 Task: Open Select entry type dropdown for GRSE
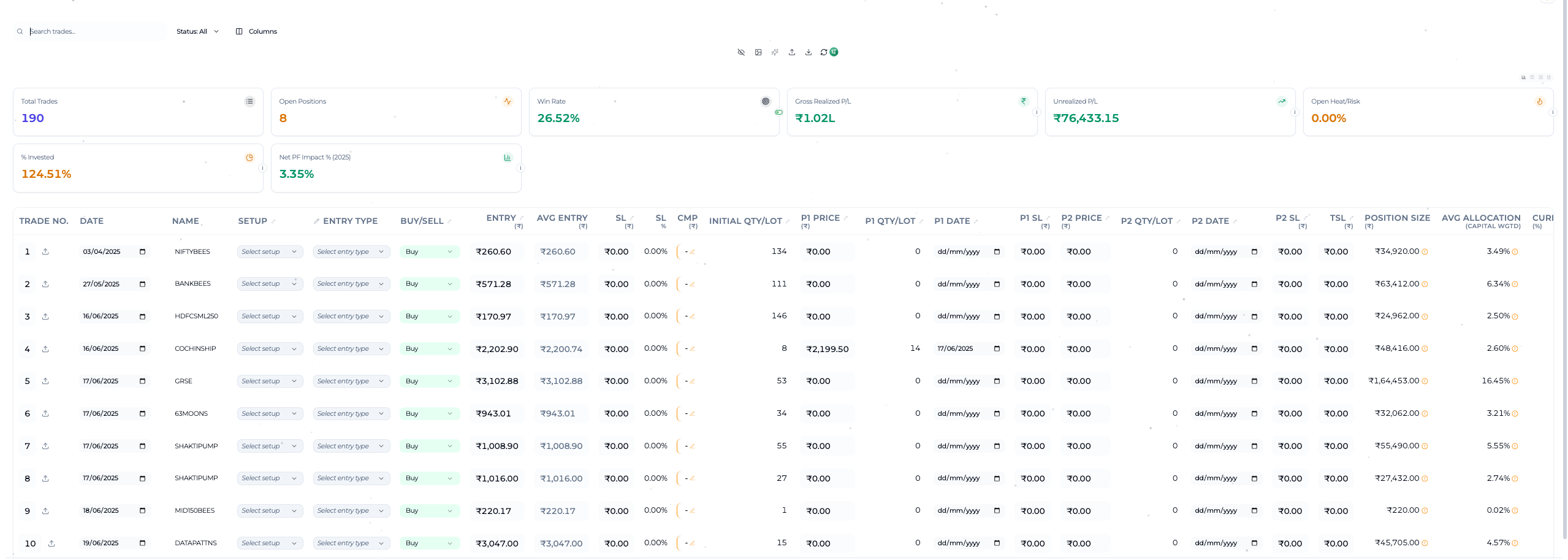point(351,381)
